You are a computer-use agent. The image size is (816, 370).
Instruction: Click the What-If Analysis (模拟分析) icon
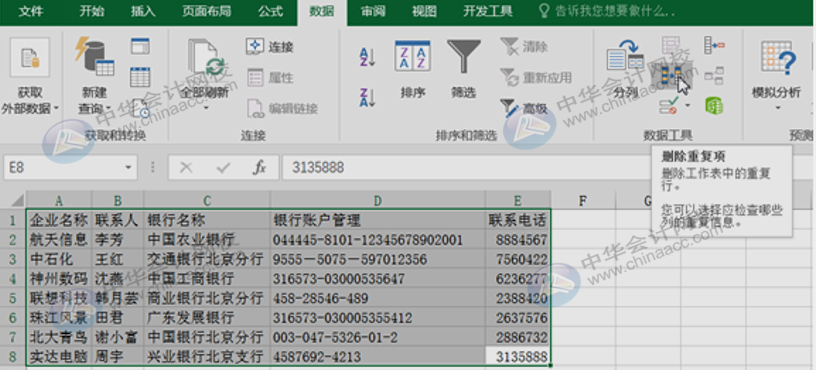click(x=778, y=57)
